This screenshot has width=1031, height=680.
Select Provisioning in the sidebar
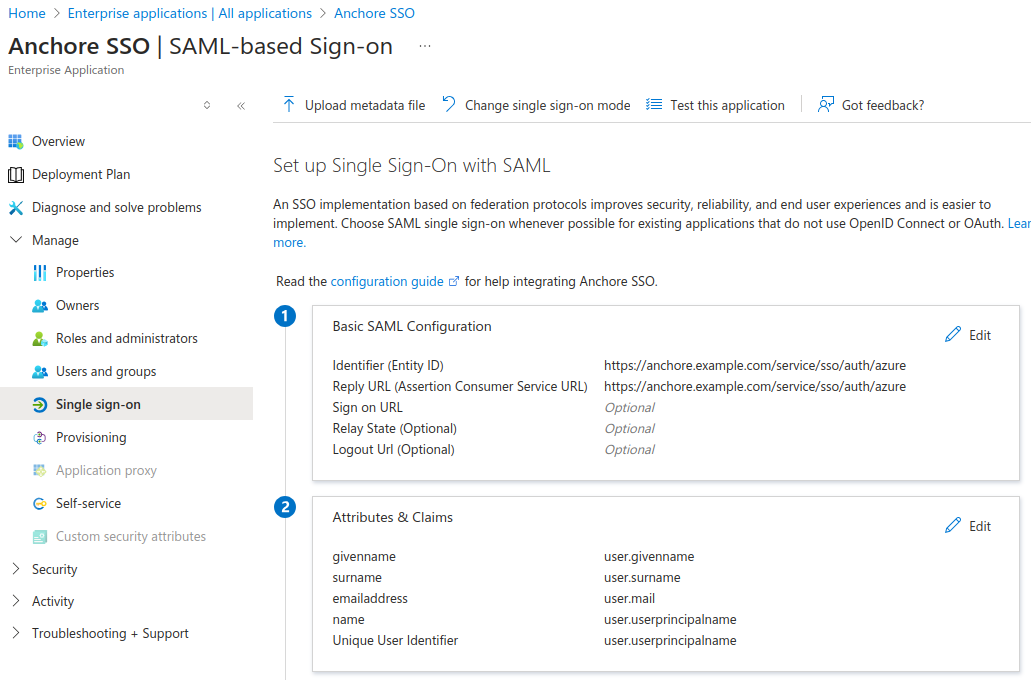coord(91,437)
